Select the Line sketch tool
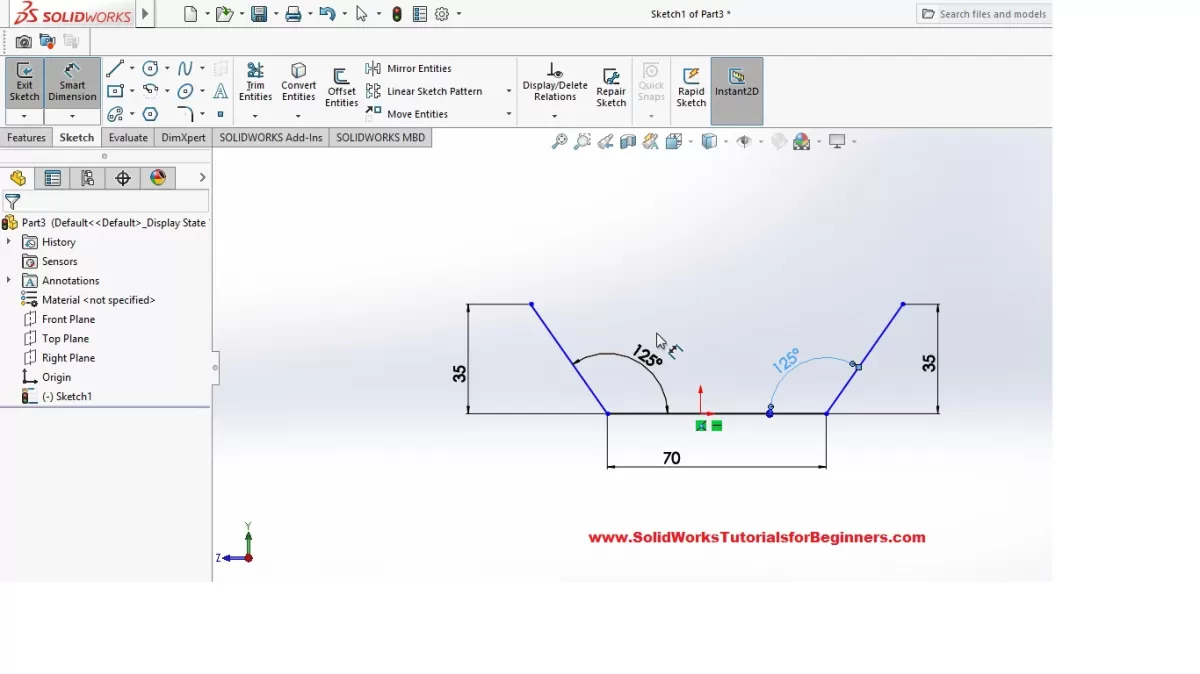The height and width of the screenshot is (674, 1200). tap(114, 69)
